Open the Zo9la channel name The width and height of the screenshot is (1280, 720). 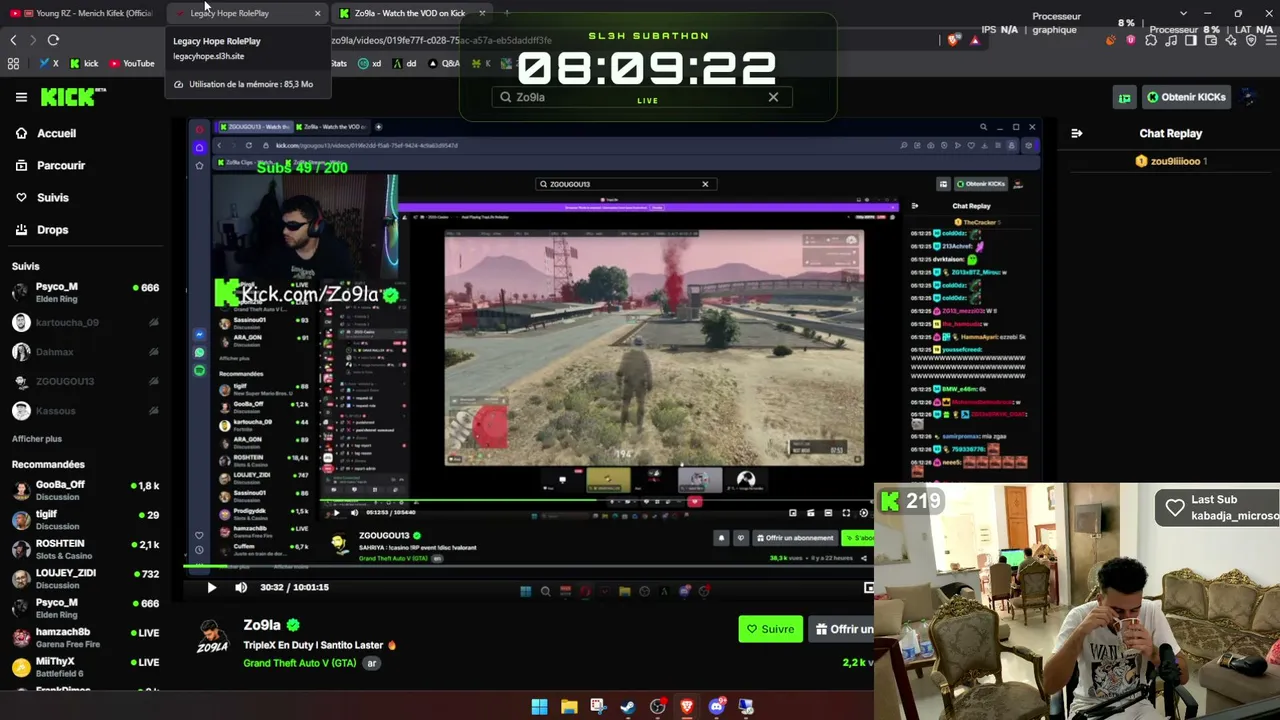coord(262,625)
